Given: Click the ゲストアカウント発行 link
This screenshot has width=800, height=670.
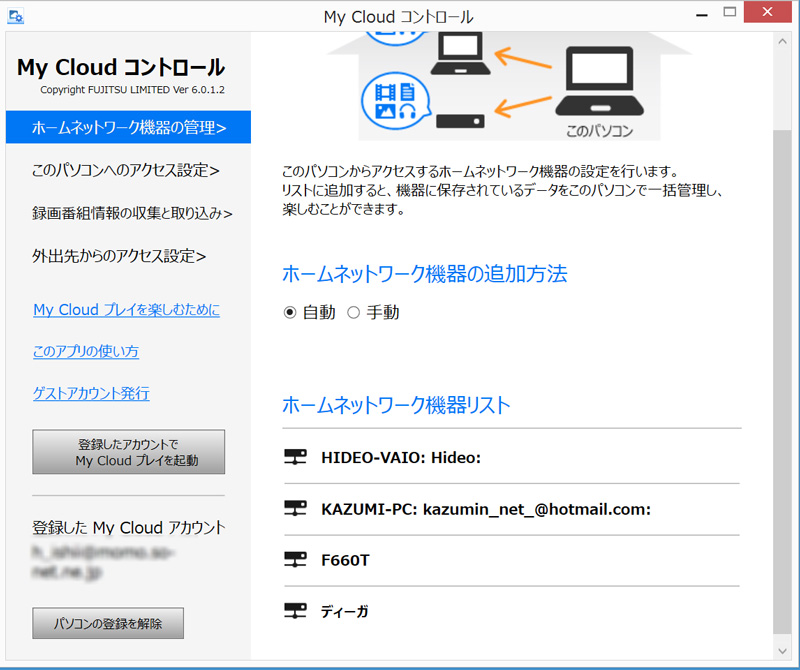Looking at the screenshot, I should pyautogui.click(x=91, y=394).
